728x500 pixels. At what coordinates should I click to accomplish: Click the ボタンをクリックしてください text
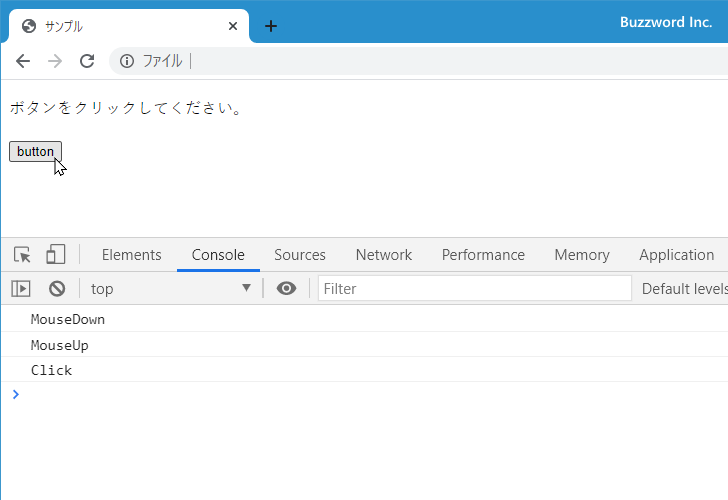[125, 108]
